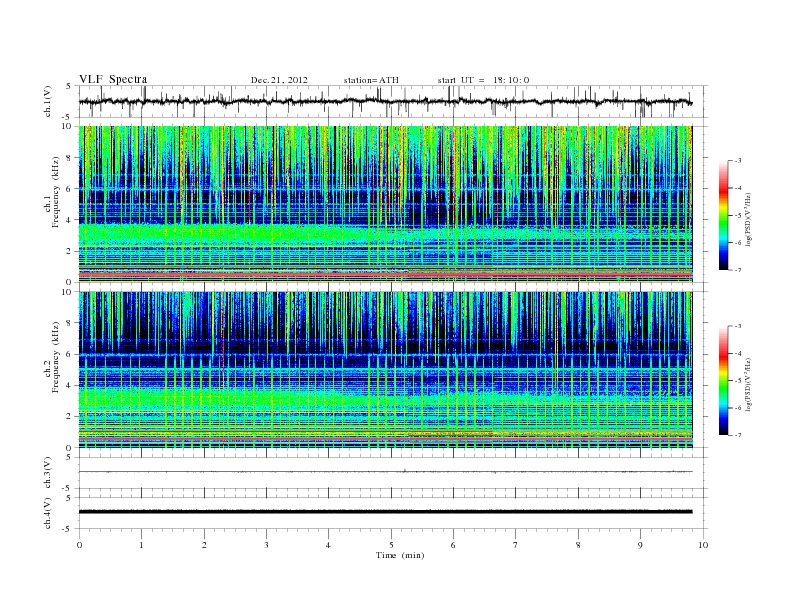792x612 pixels.
Task: Click time-axis tick label "2"
Action: [x=204, y=545]
